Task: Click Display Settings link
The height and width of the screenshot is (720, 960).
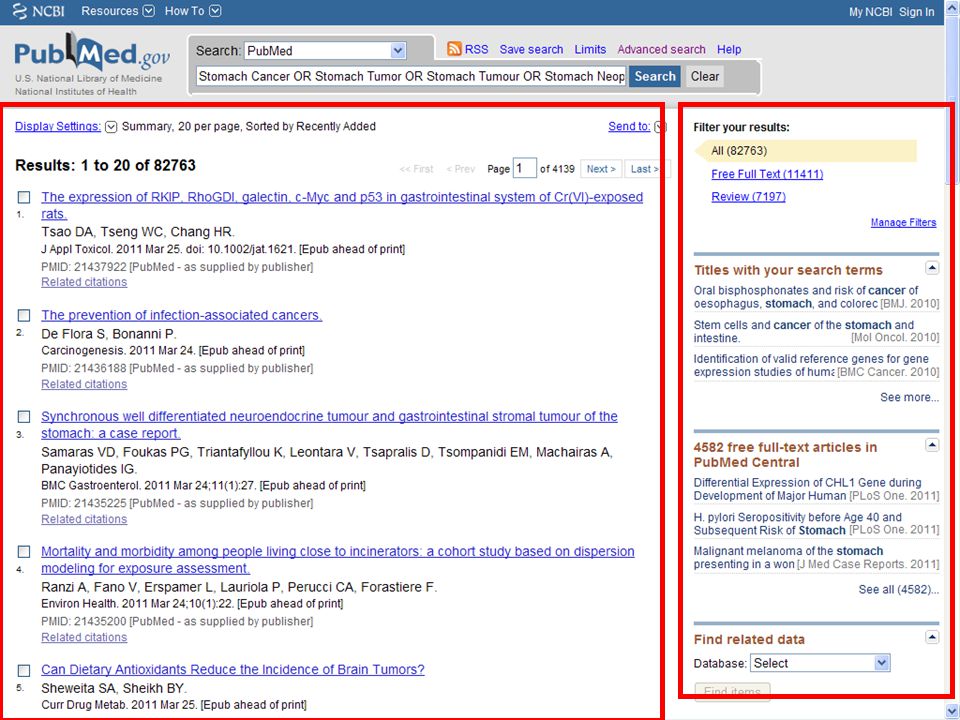Action: tap(58, 126)
